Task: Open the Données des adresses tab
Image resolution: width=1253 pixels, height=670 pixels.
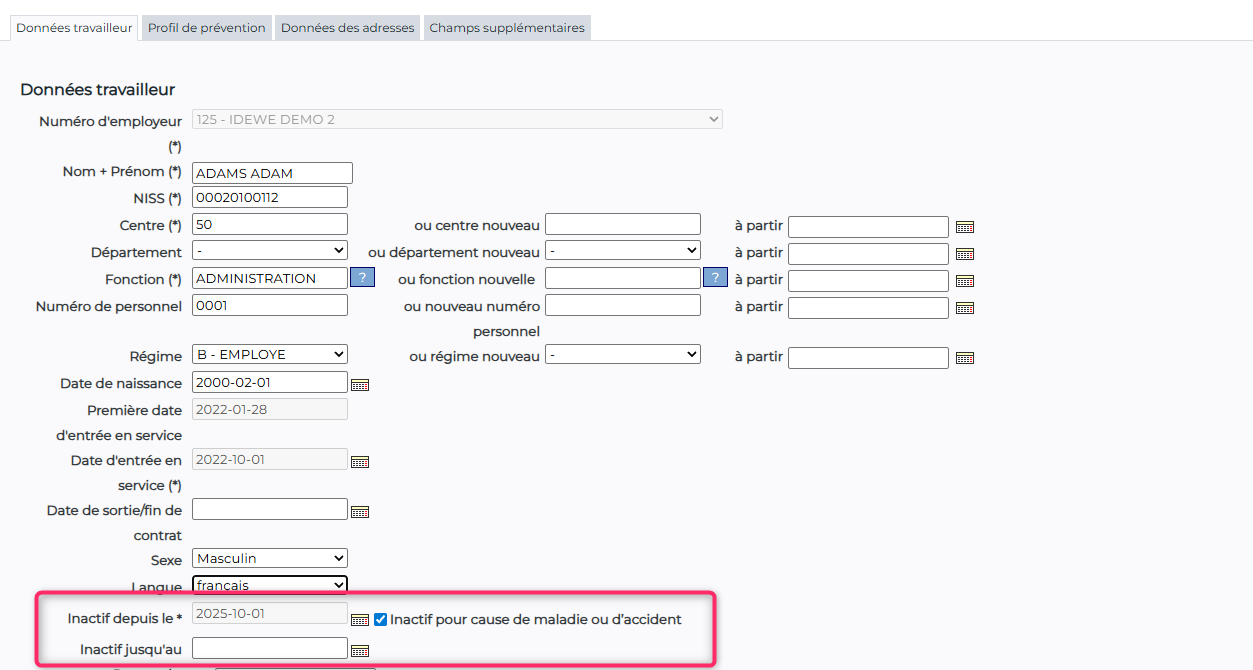Action: tap(347, 28)
